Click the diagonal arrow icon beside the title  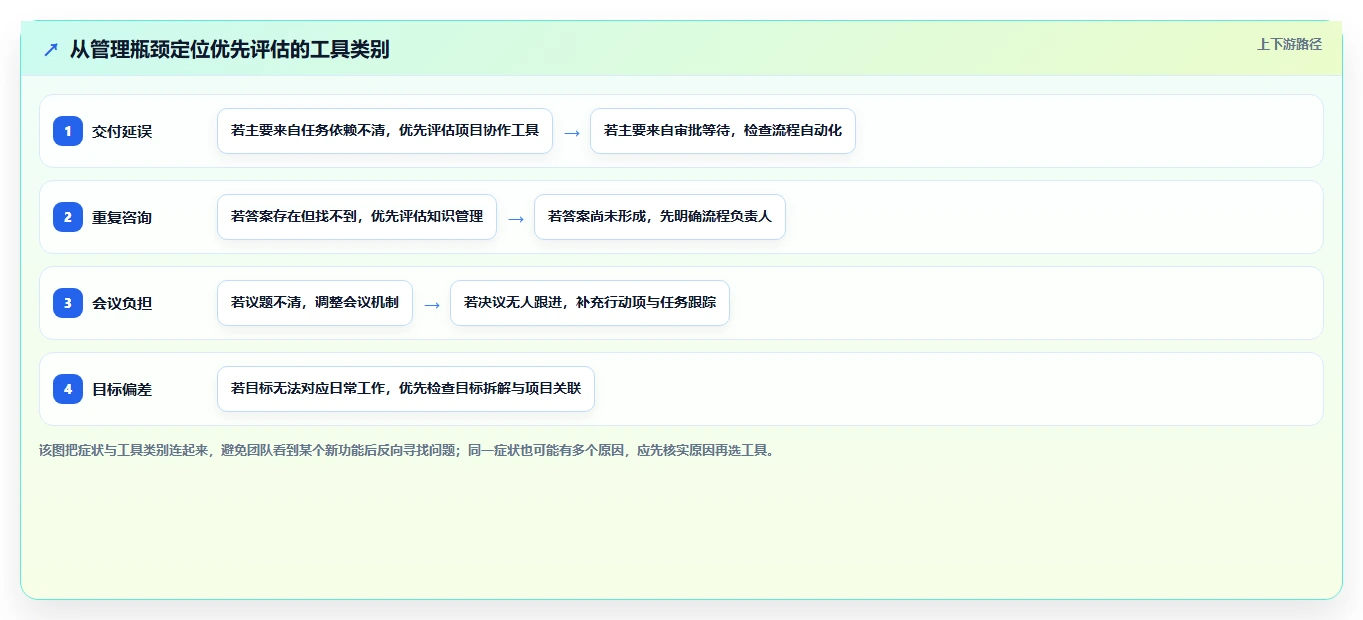(x=51, y=49)
